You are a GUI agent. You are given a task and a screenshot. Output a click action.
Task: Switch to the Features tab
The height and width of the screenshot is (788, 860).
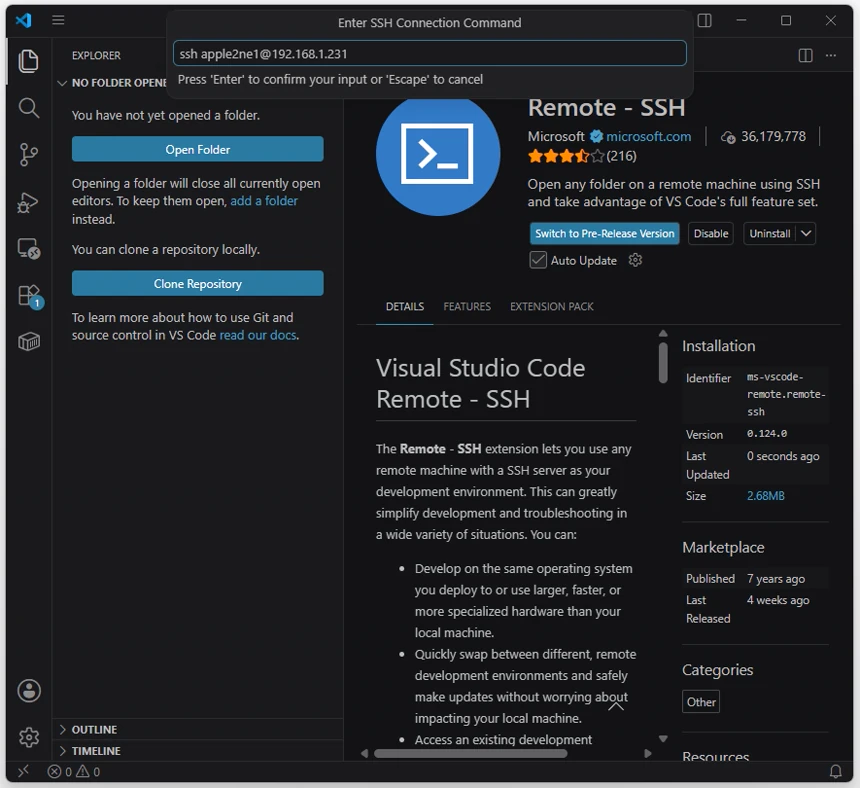(x=467, y=307)
